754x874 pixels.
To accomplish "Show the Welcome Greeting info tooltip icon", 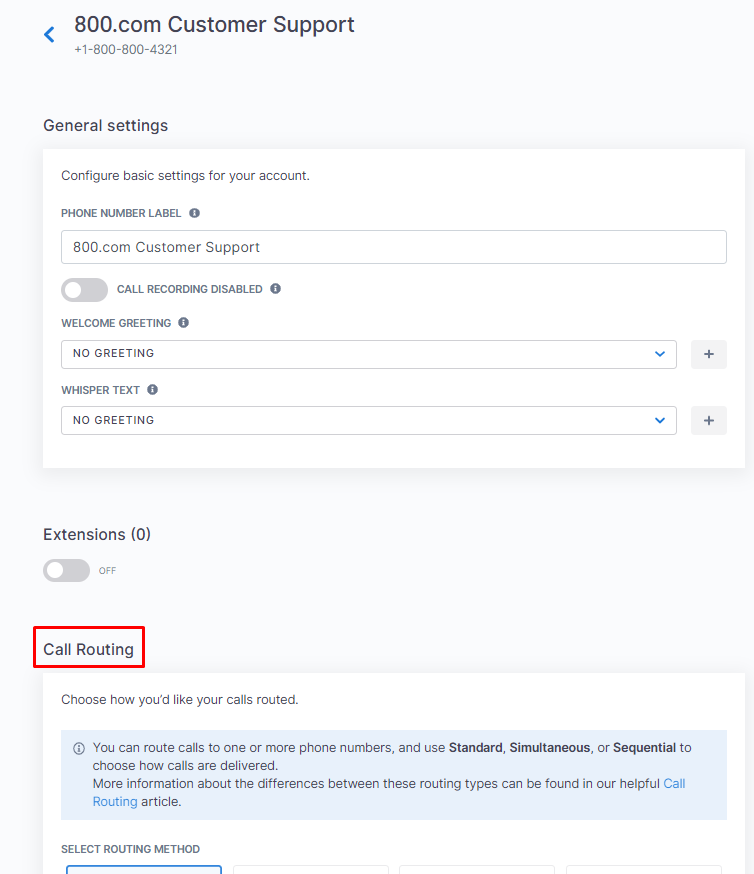I will click(x=183, y=323).
